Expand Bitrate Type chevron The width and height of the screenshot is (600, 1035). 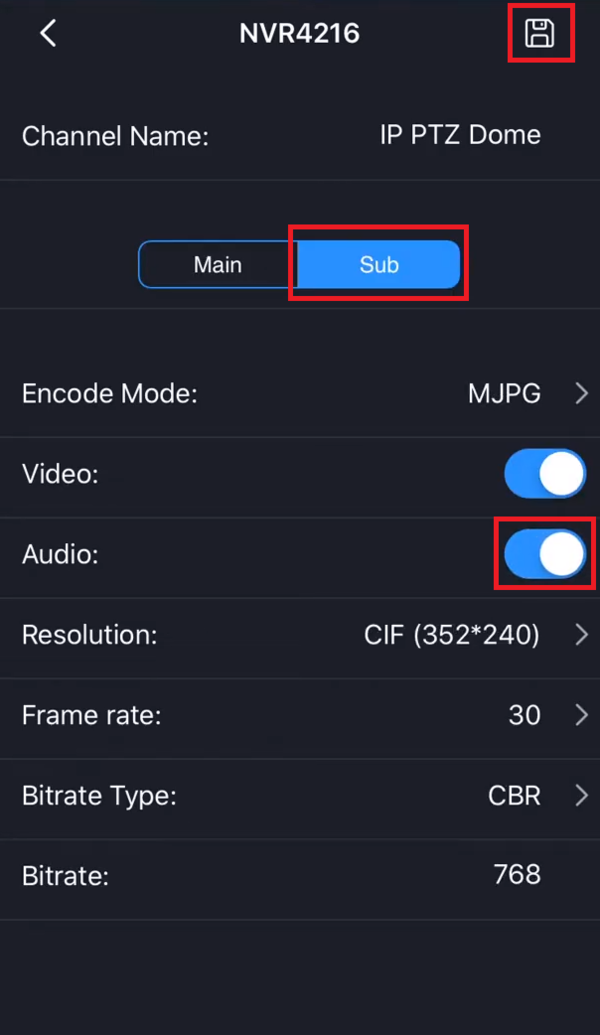[582, 796]
